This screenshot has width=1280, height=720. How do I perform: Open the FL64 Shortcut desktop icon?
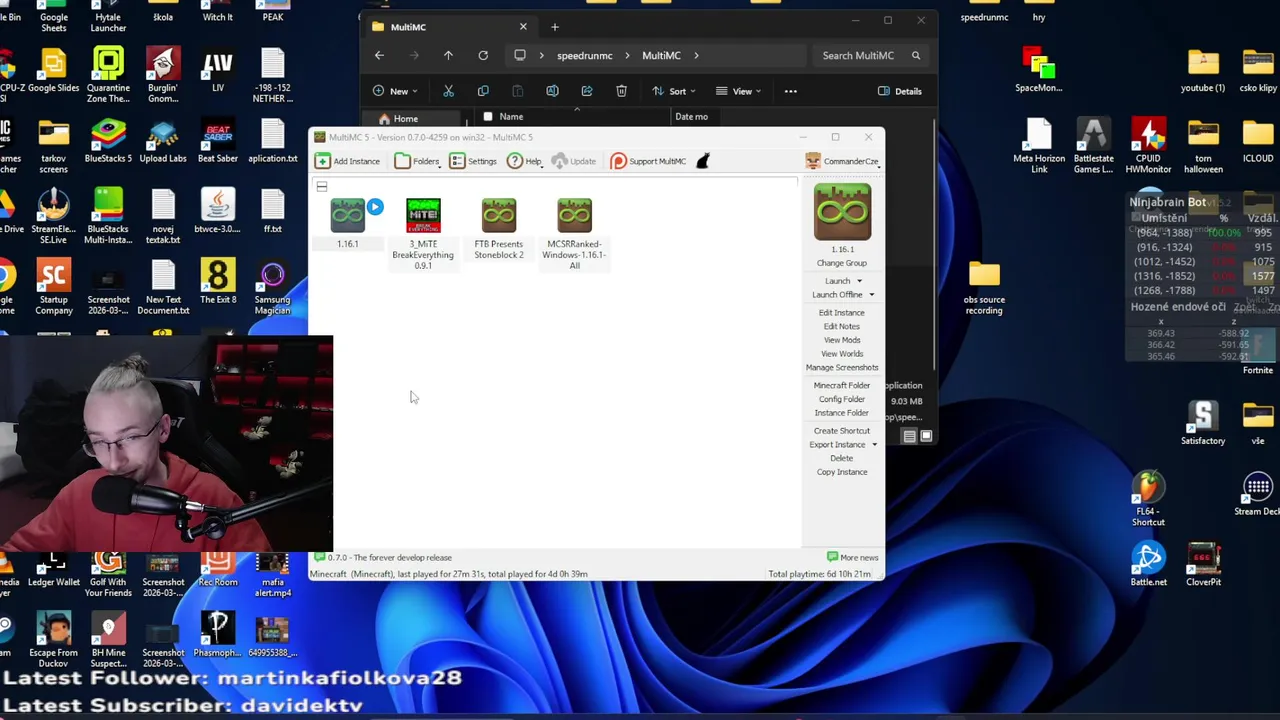tap(1148, 498)
